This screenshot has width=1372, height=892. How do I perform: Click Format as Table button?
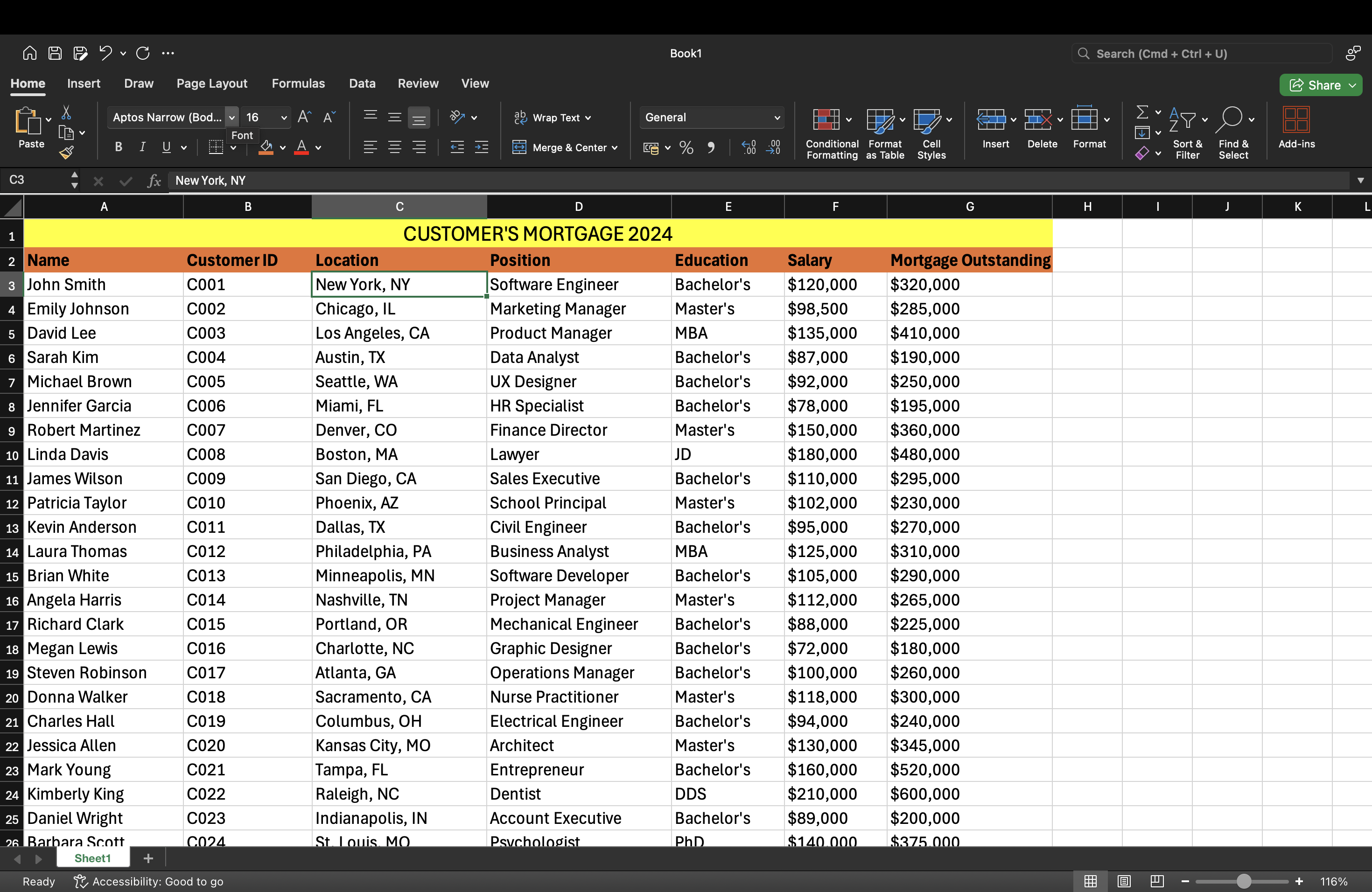coord(885,134)
